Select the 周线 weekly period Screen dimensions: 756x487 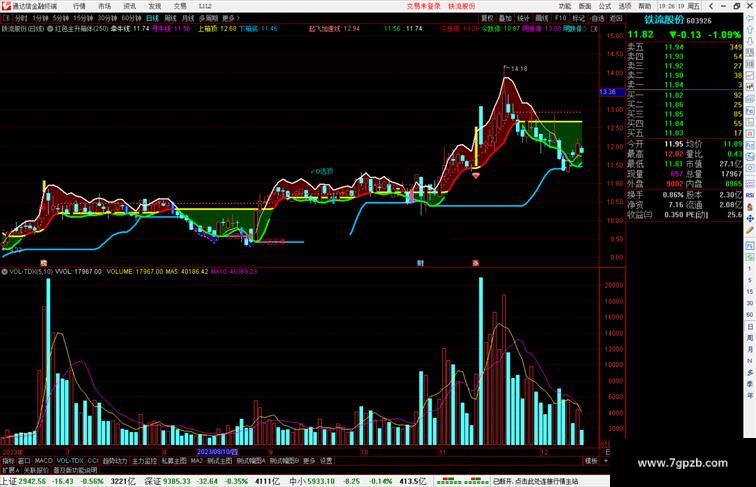pyautogui.click(x=170, y=18)
